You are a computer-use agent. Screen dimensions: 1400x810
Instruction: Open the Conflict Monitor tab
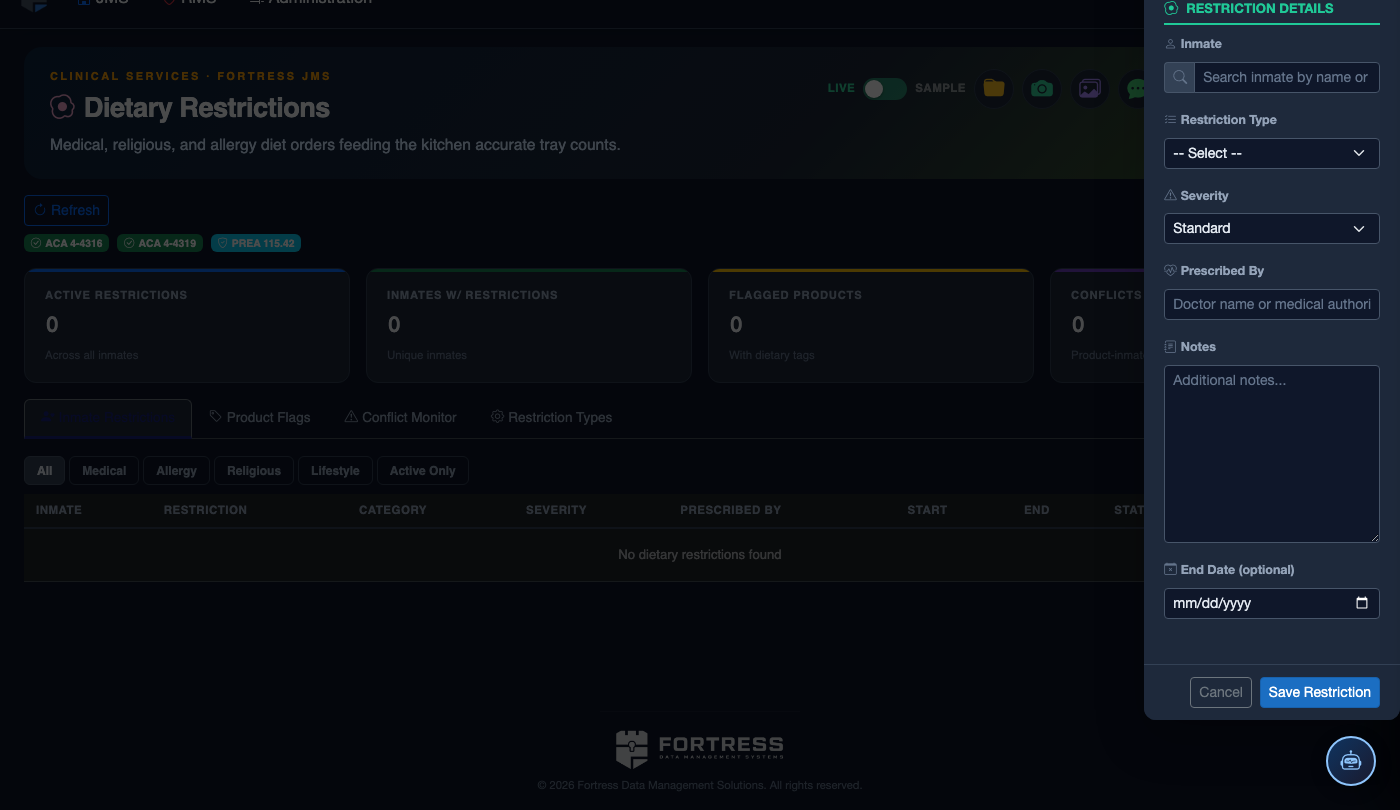400,417
